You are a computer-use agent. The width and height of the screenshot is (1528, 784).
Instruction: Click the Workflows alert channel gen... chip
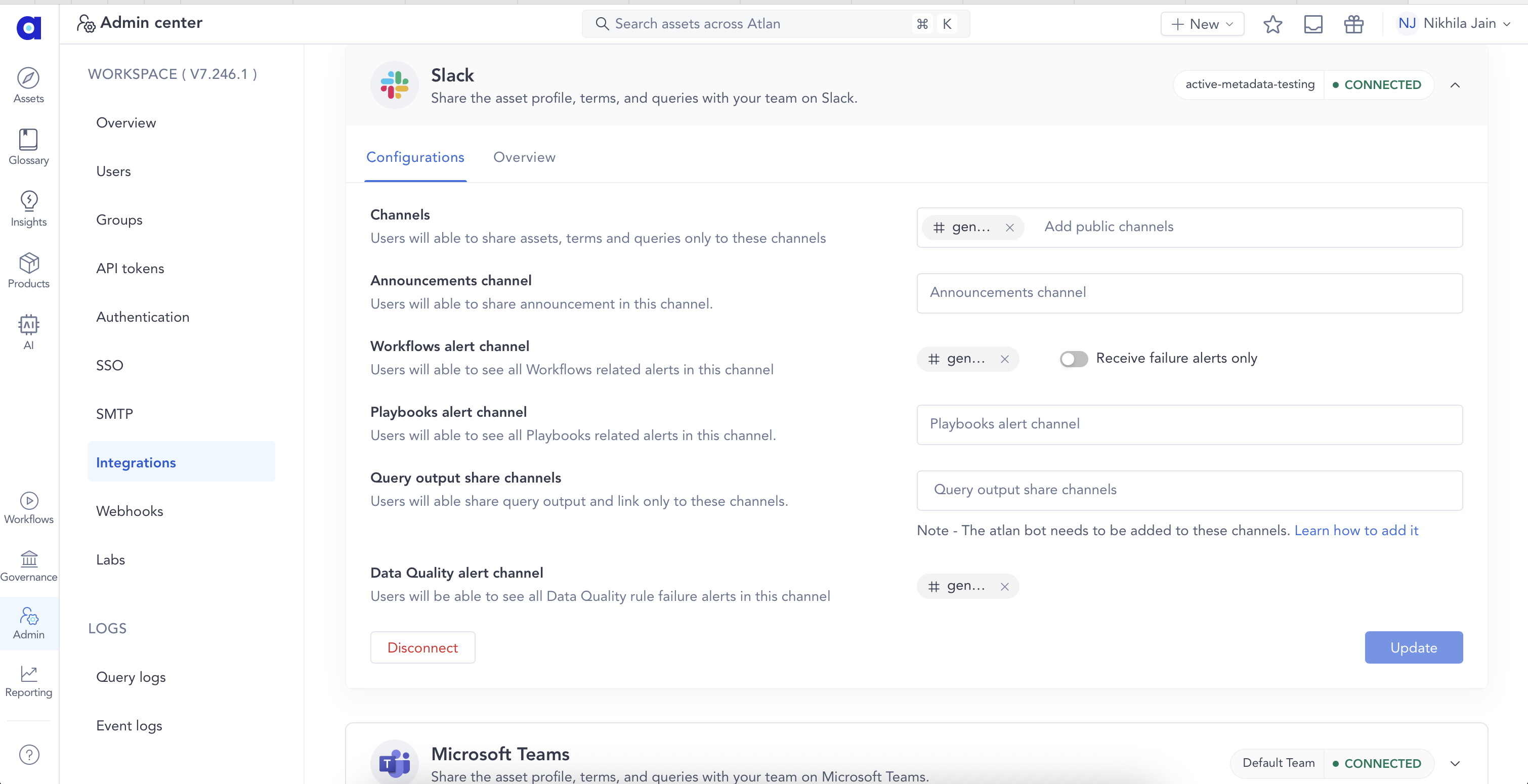tap(967, 360)
